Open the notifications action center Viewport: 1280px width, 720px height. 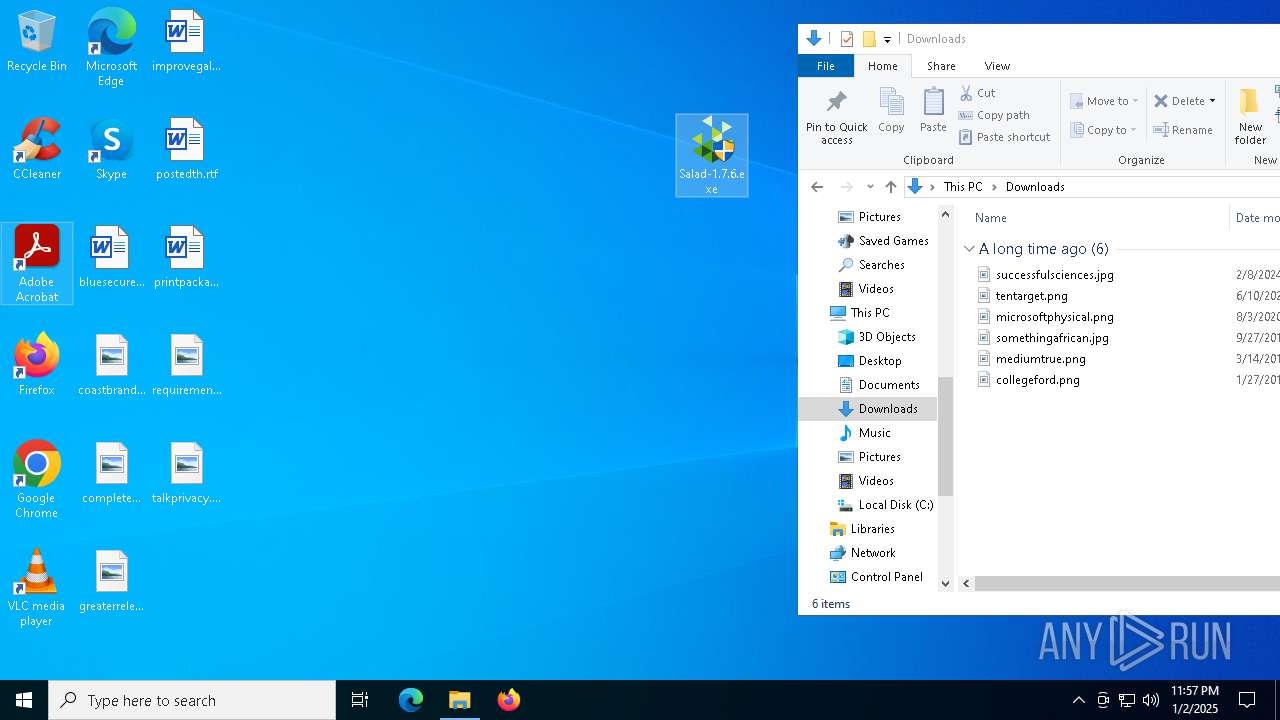pos(1247,700)
